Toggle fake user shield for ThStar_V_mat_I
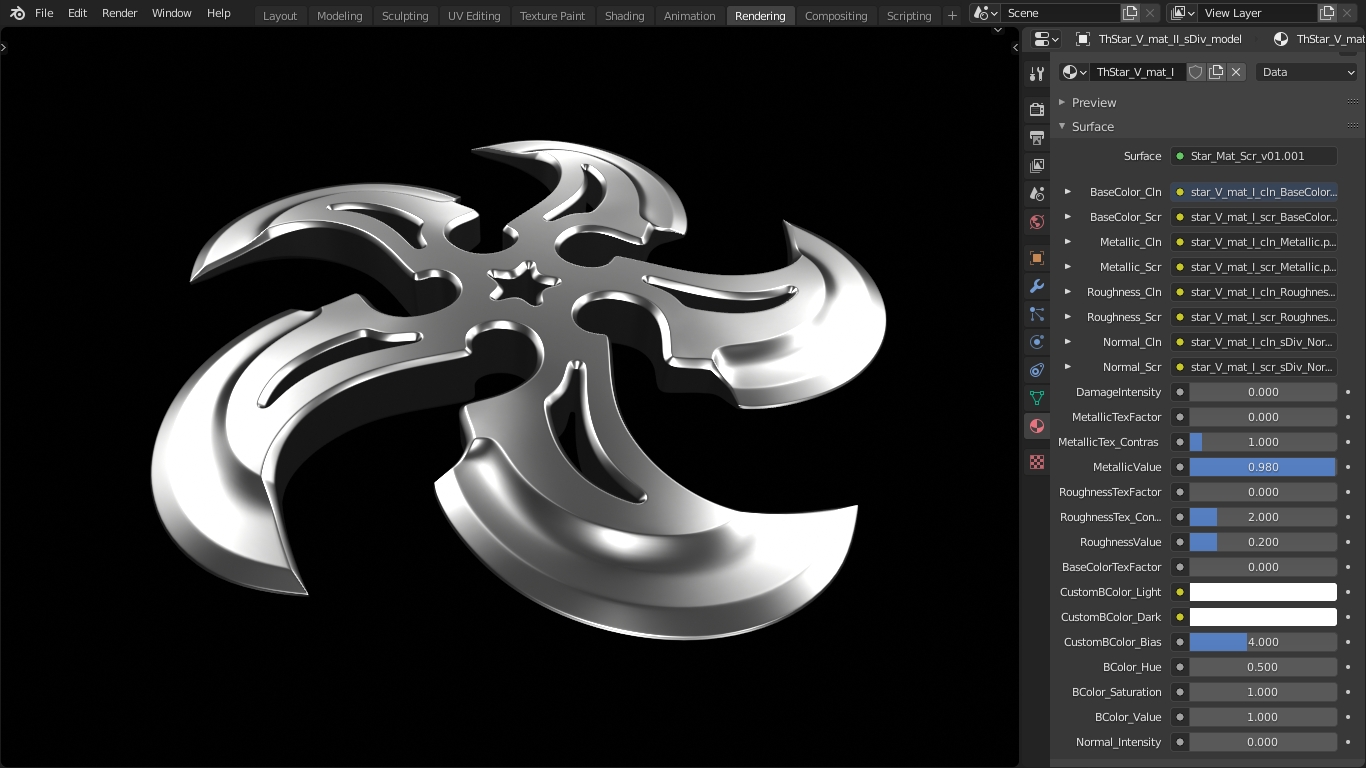This screenshot has height=768, width=1366. 1195,72
